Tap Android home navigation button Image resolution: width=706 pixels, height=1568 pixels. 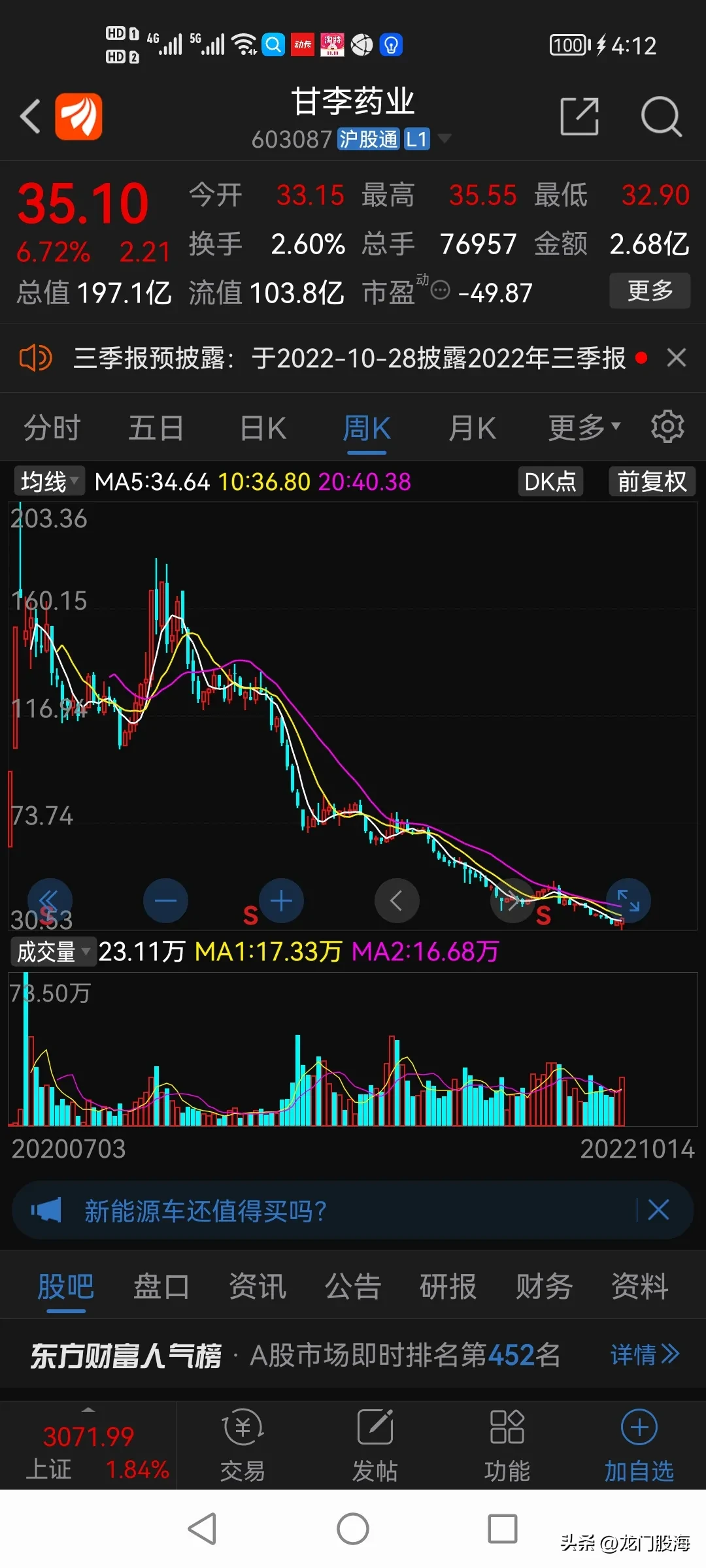(353, 1529)
